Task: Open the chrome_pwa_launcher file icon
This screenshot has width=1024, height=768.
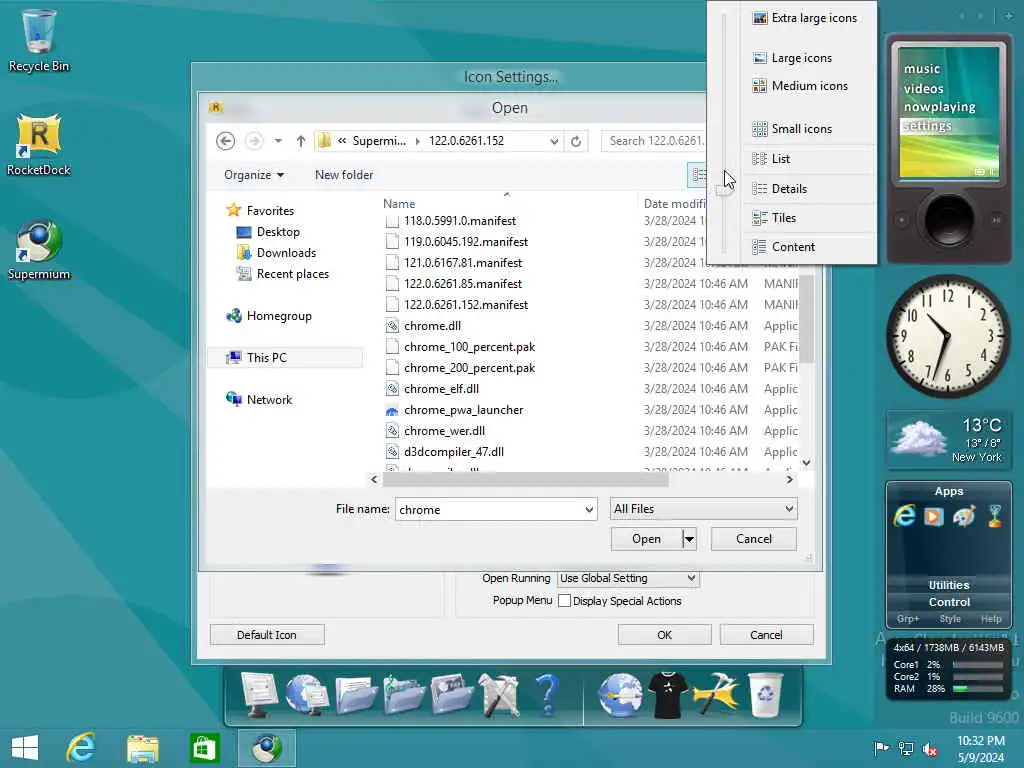Action: (392, 410)
